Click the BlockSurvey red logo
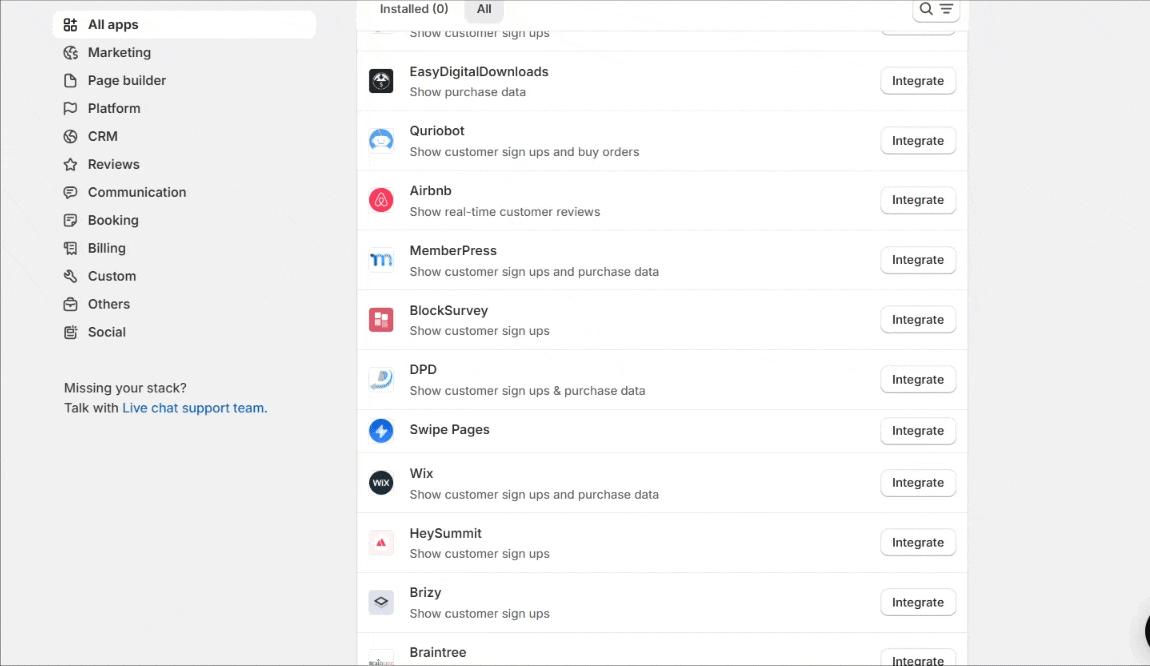Screen dimensions: 1150x666 coord(381,320)
